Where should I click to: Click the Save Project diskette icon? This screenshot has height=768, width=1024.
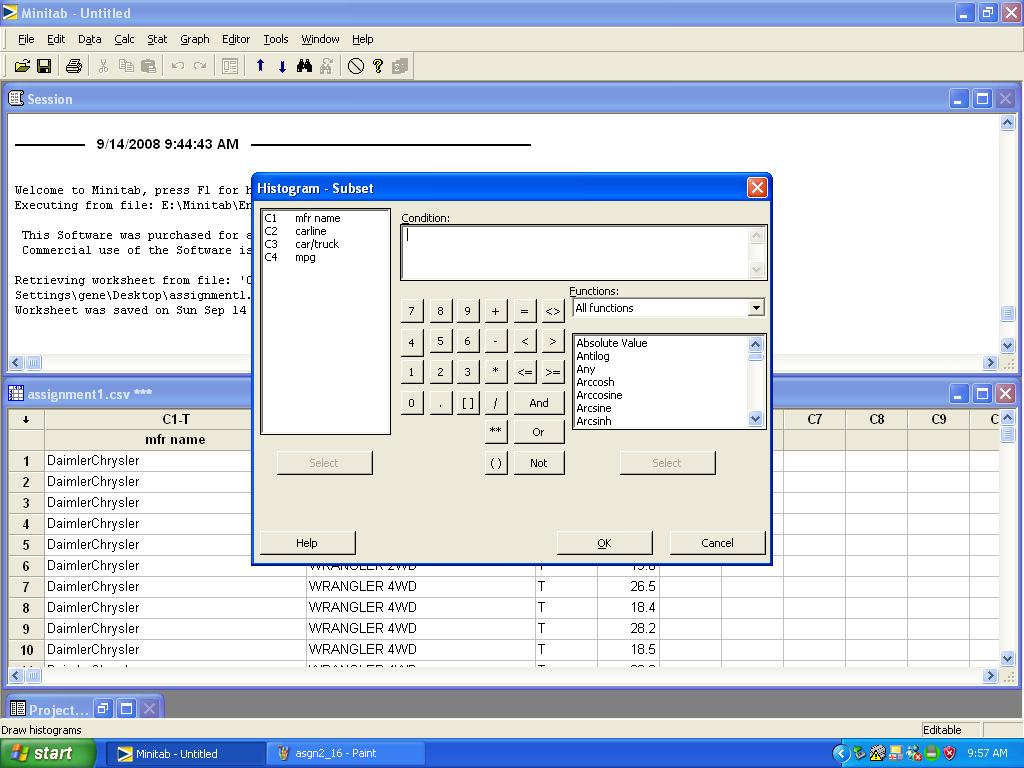44,66
